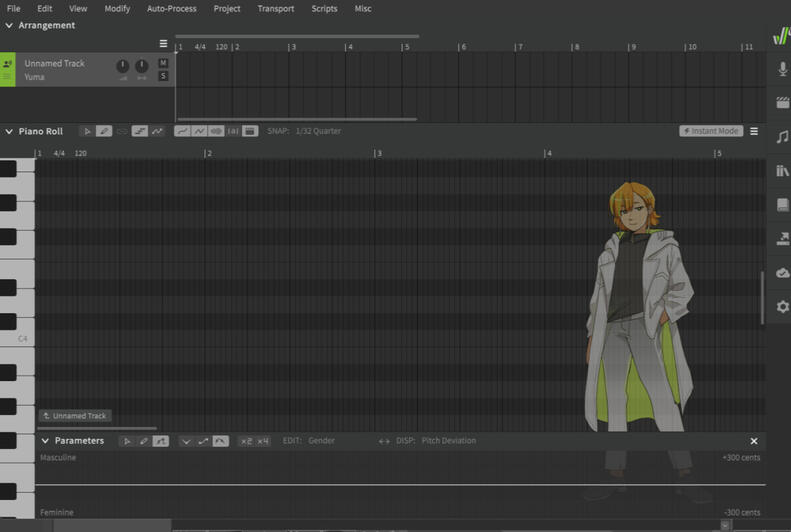Close the Parameters panel
Screen dimensions: 791x532
coord(754,441)
